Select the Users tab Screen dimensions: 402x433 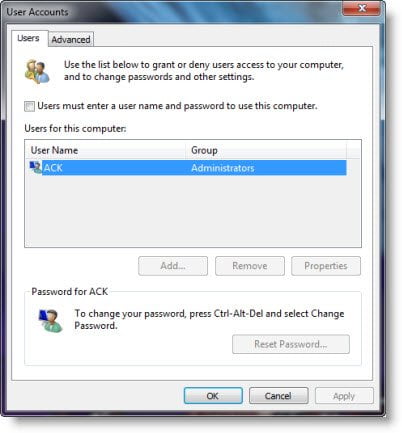(x=28, y=38)
